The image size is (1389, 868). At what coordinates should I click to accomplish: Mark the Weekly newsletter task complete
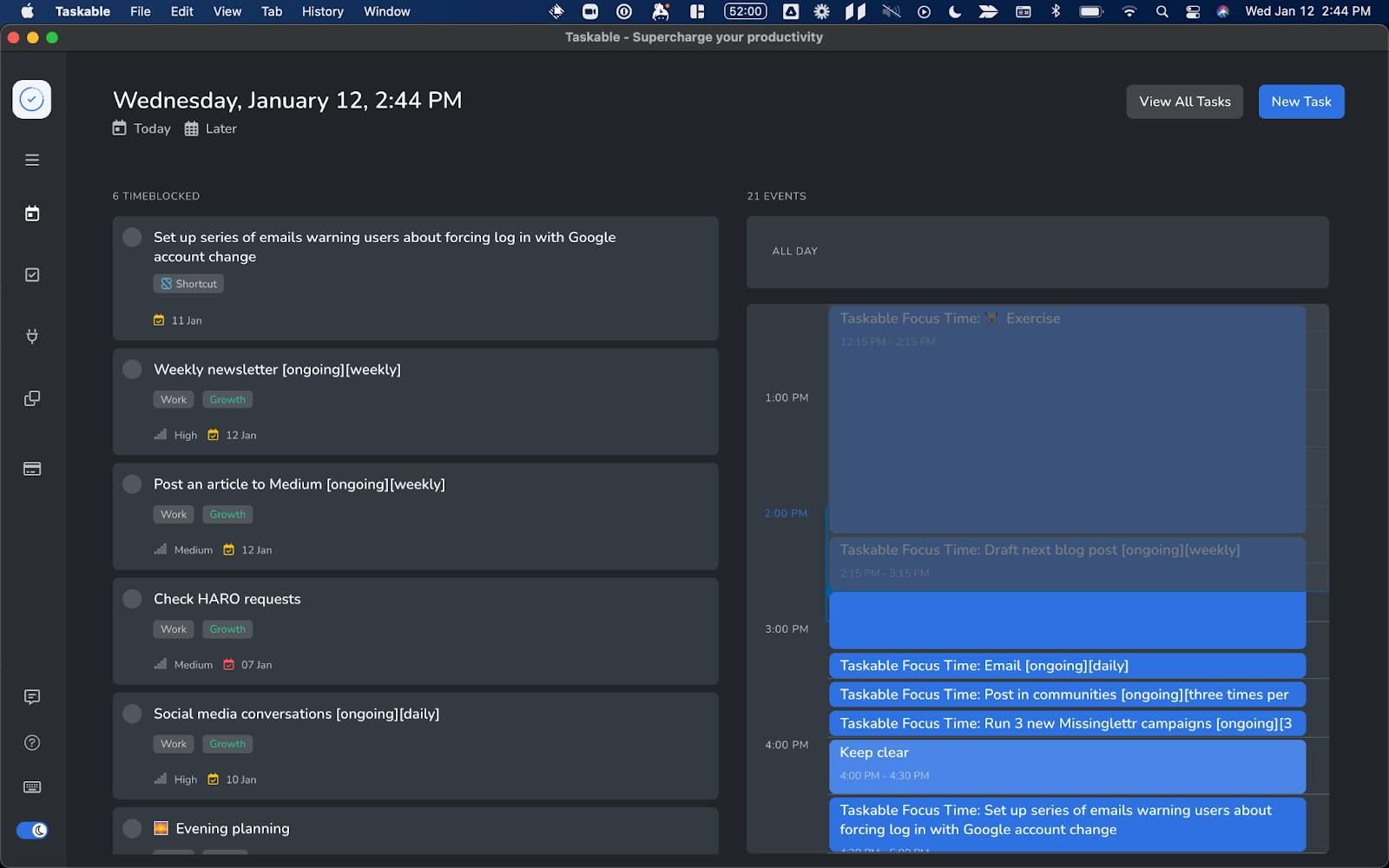click(x=132, y=369)
